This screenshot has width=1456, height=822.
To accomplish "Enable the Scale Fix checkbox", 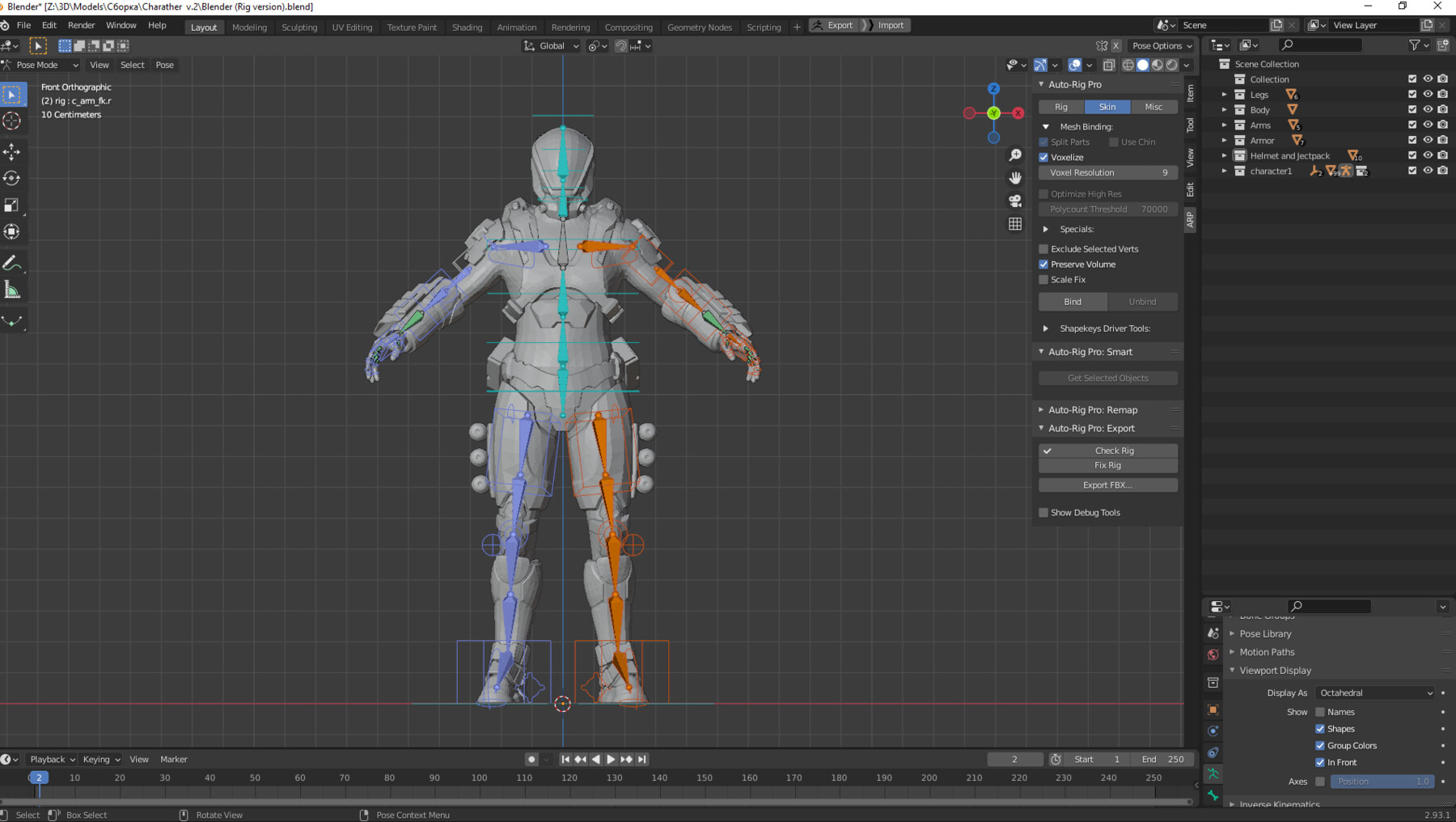I will pos(1043,280).
